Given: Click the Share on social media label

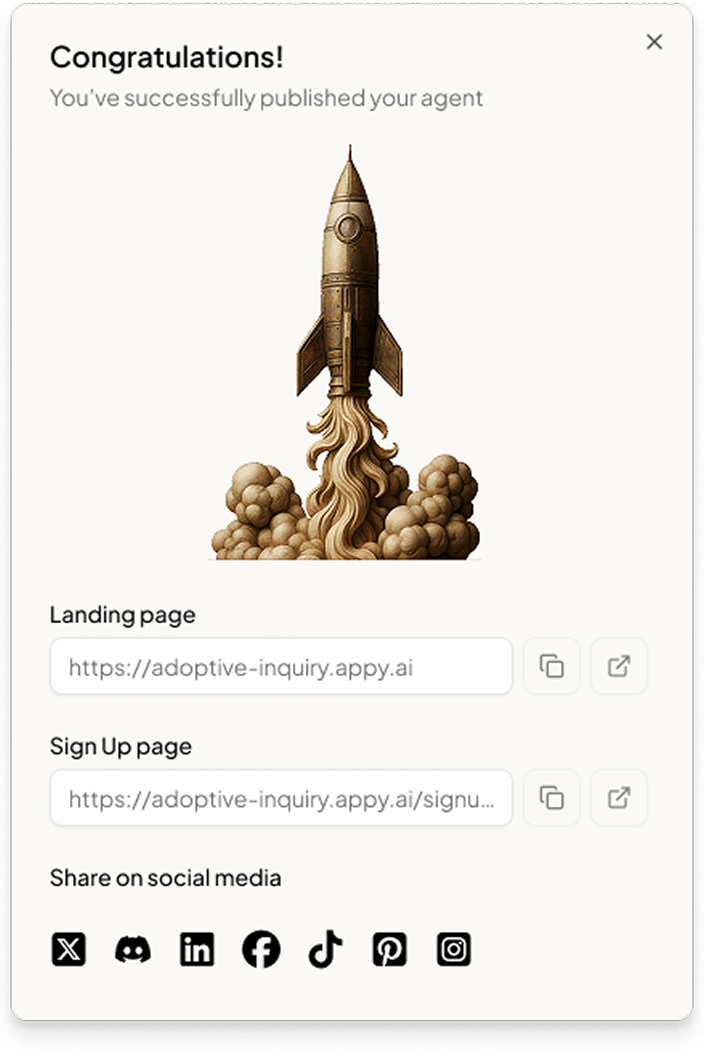Looking at the screenshot, I should (x=166, y=878).
